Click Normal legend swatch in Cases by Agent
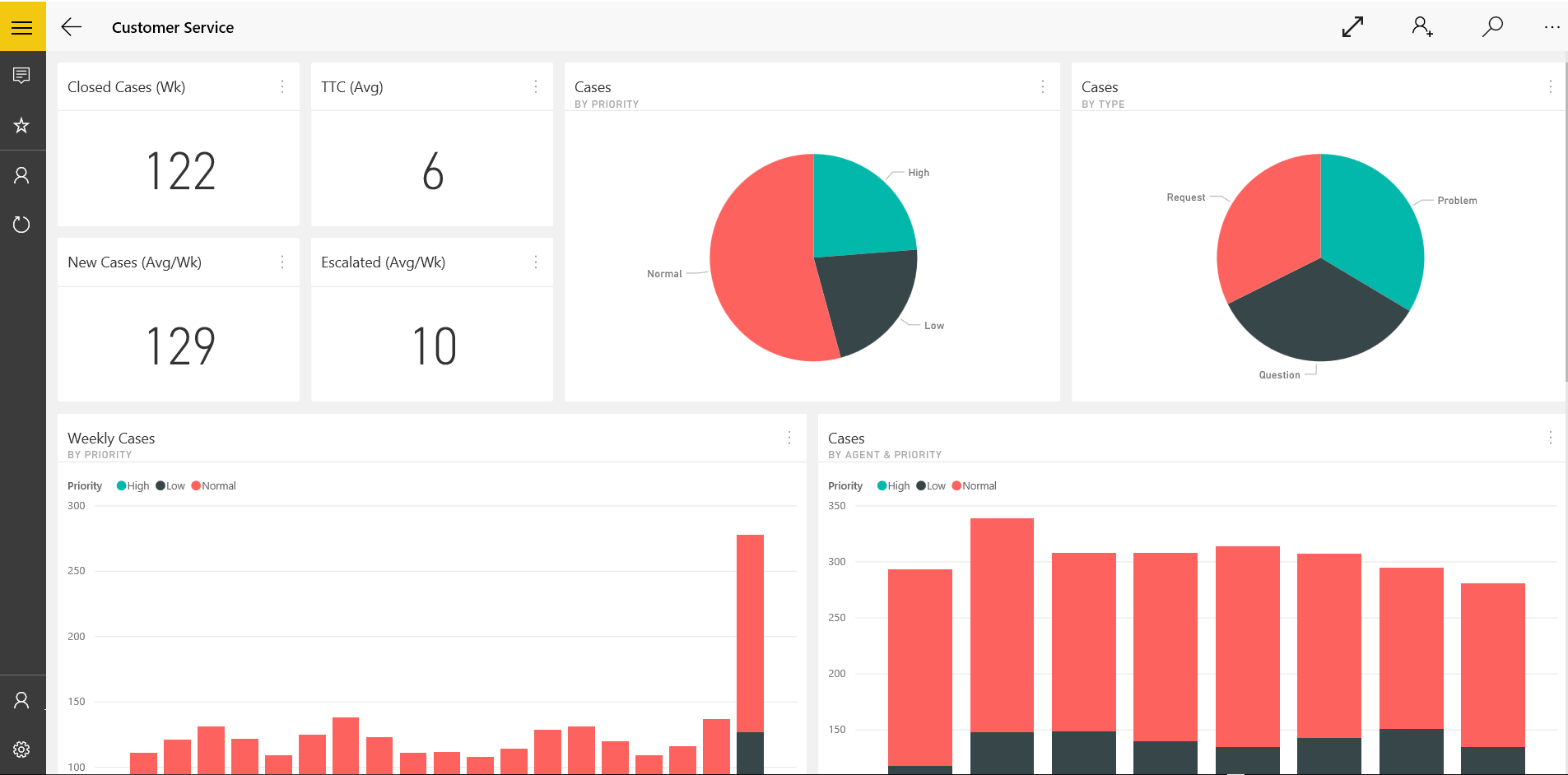Viewport: 1568px width, 775px height. coord(956,485)
